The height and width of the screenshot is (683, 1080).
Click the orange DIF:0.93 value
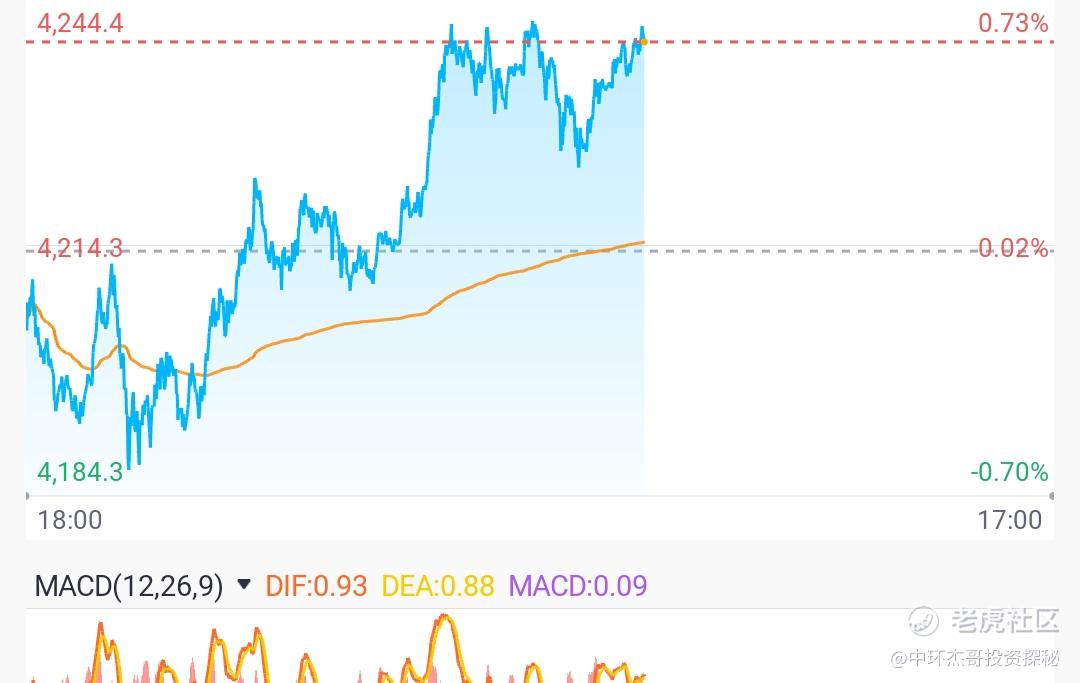point(316,586)
